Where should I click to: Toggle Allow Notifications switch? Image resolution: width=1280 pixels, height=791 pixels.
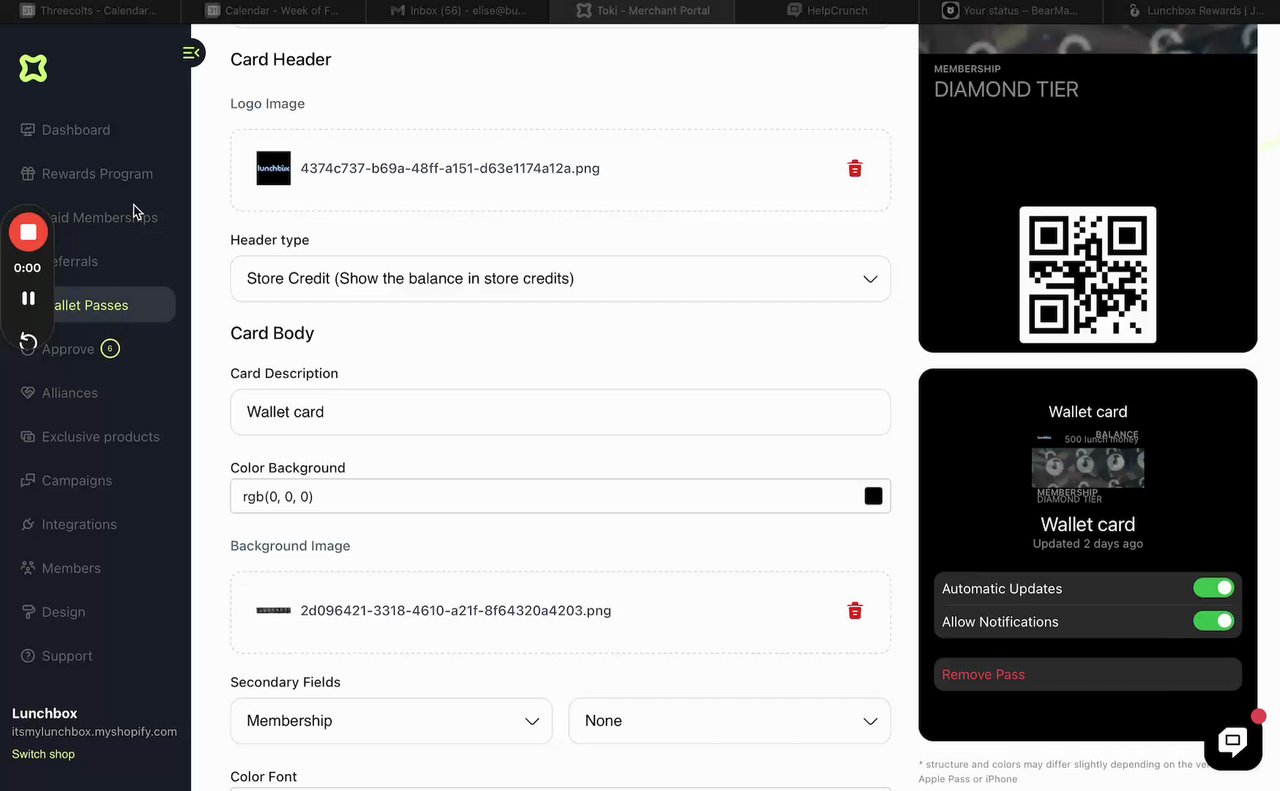click(x=1213, y=621)
